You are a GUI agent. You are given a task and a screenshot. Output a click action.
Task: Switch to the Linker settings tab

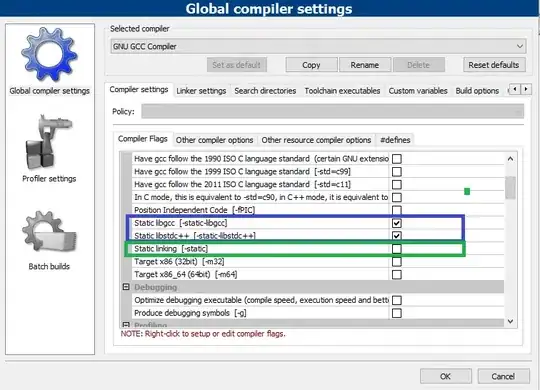point(201,91)
